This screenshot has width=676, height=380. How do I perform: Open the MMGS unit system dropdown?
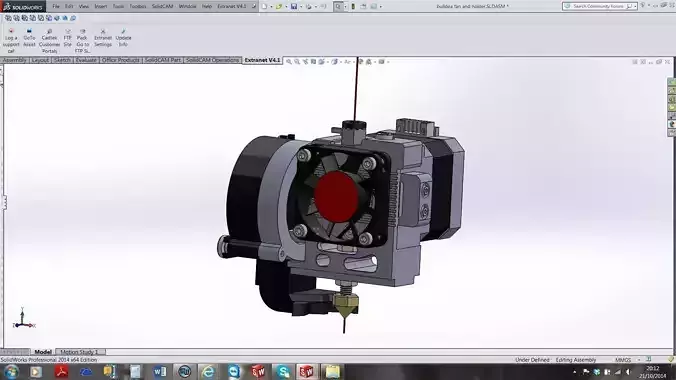(x=639, y=360)
